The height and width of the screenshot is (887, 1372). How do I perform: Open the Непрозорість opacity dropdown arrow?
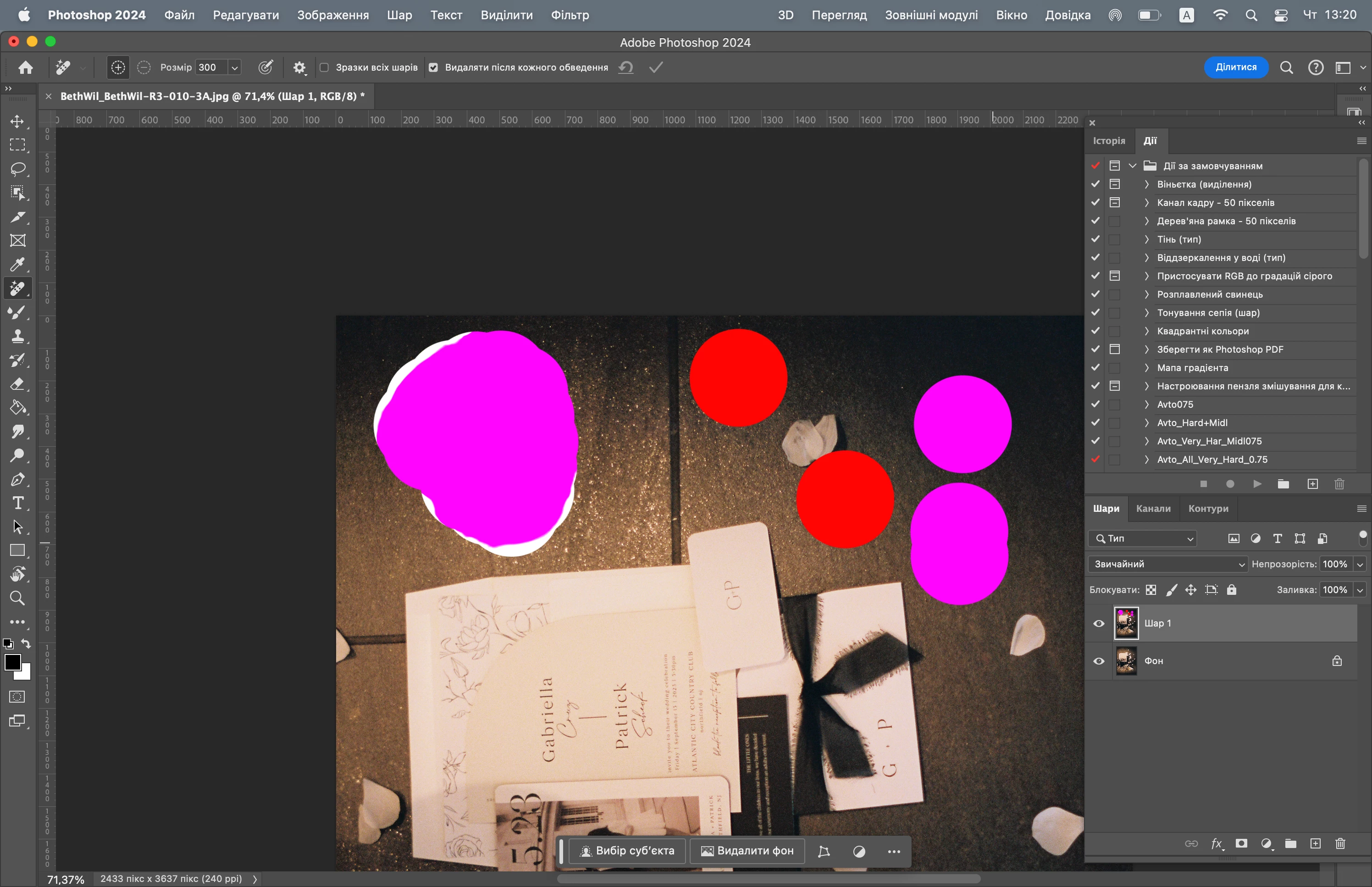(1360, 564)
